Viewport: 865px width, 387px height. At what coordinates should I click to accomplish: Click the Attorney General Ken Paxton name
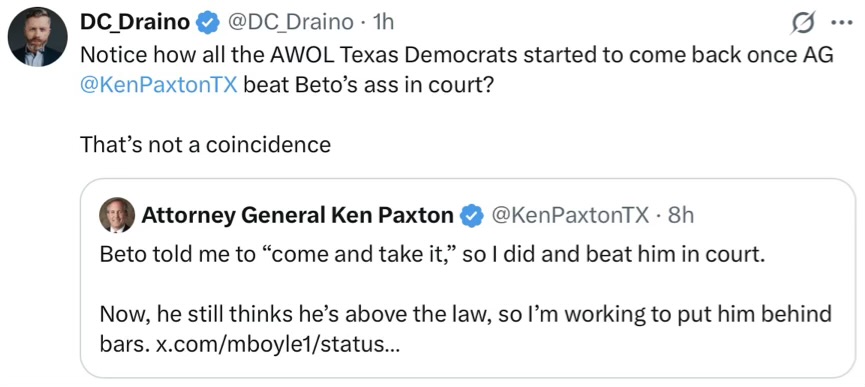(x=297, y=216)
